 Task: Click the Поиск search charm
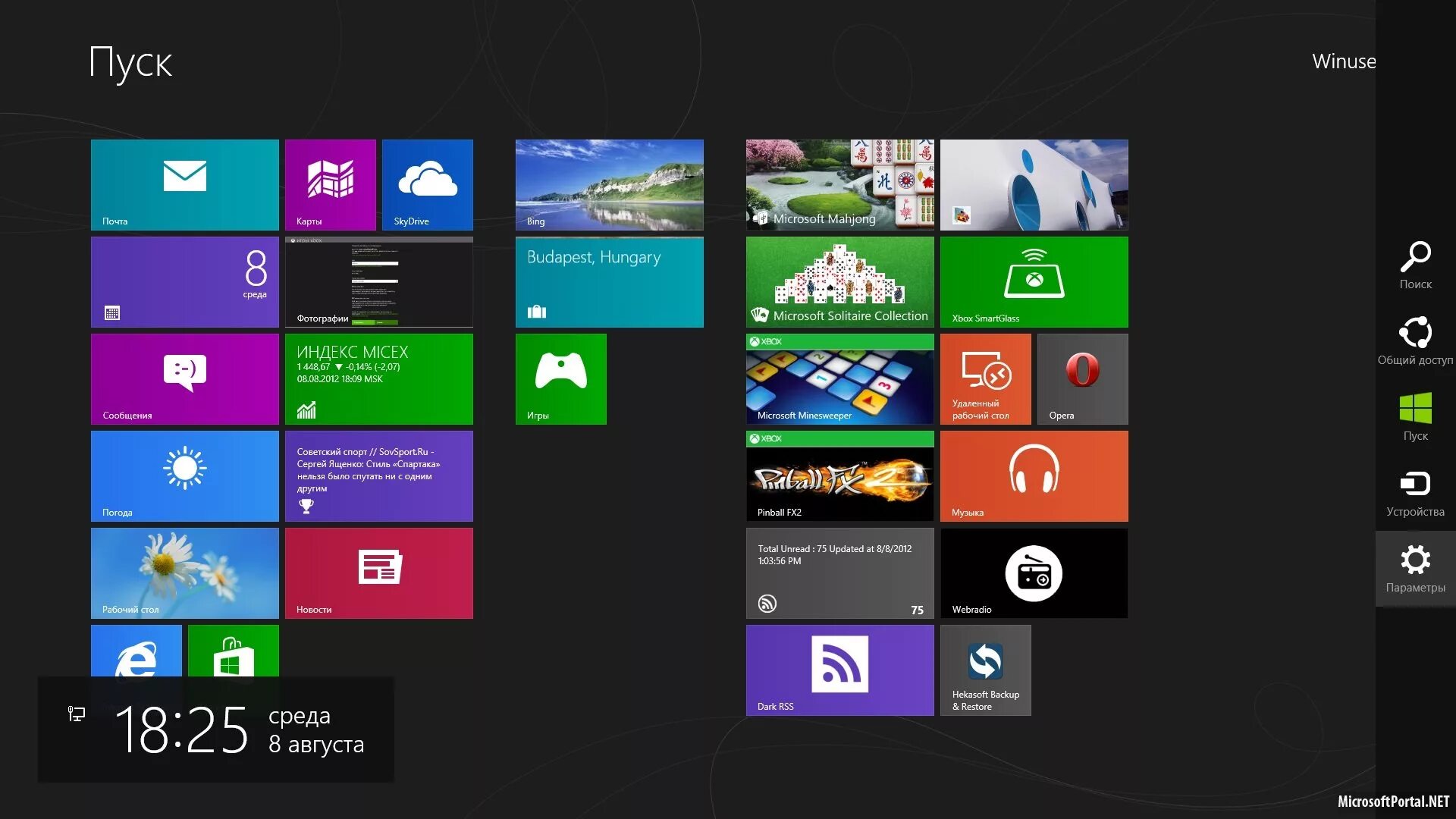(1415, 265)
